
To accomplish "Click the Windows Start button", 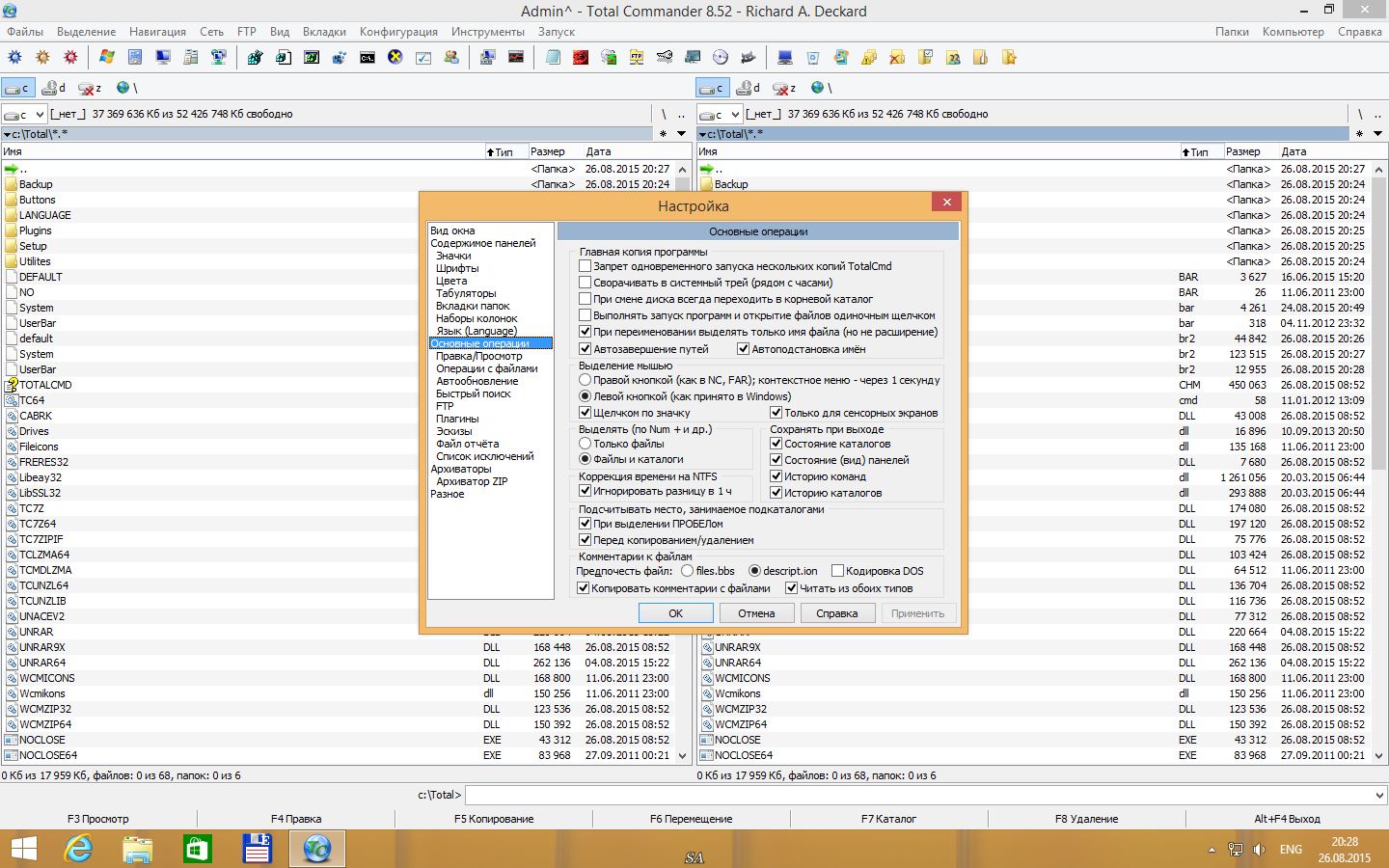I will pos(23,849).
